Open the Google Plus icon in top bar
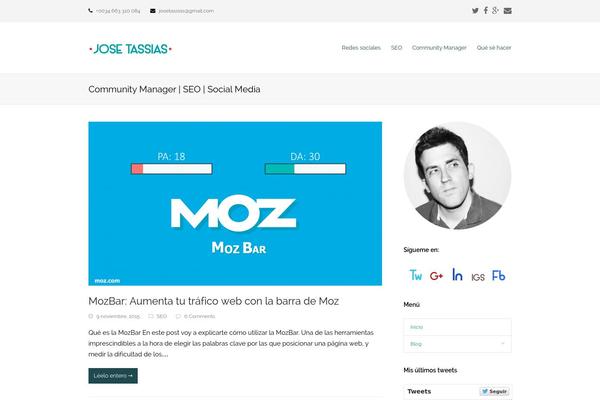The height and width of the screenshot is (400, 600). [x=496, y=11]
